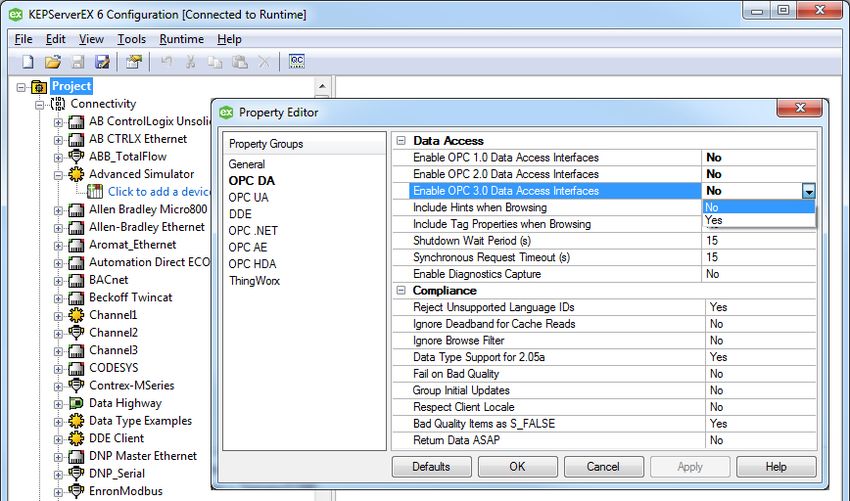Collapse the Data Access property section

coord(401,140)
